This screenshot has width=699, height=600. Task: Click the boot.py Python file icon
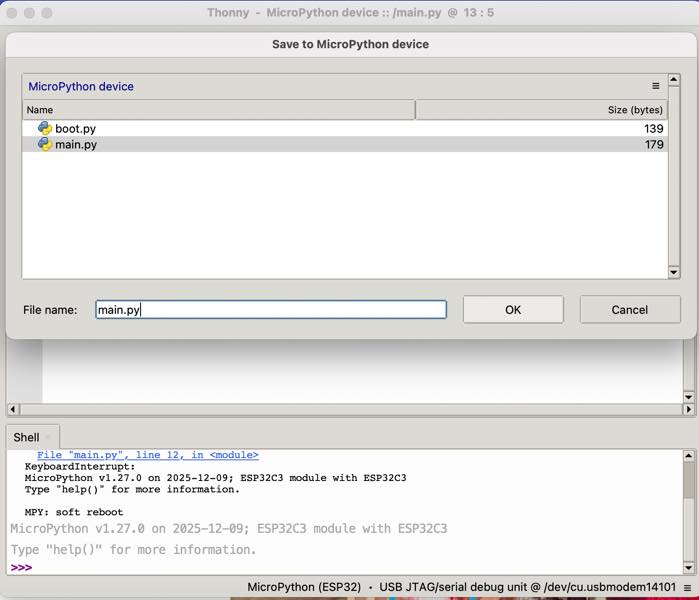[45, 128]
